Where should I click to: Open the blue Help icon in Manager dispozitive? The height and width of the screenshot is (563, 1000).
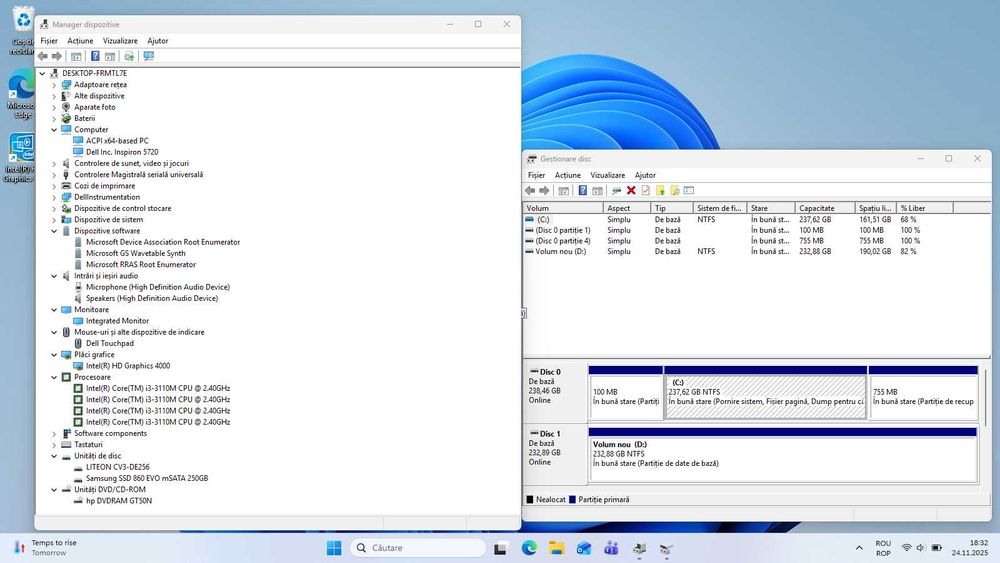95,56
